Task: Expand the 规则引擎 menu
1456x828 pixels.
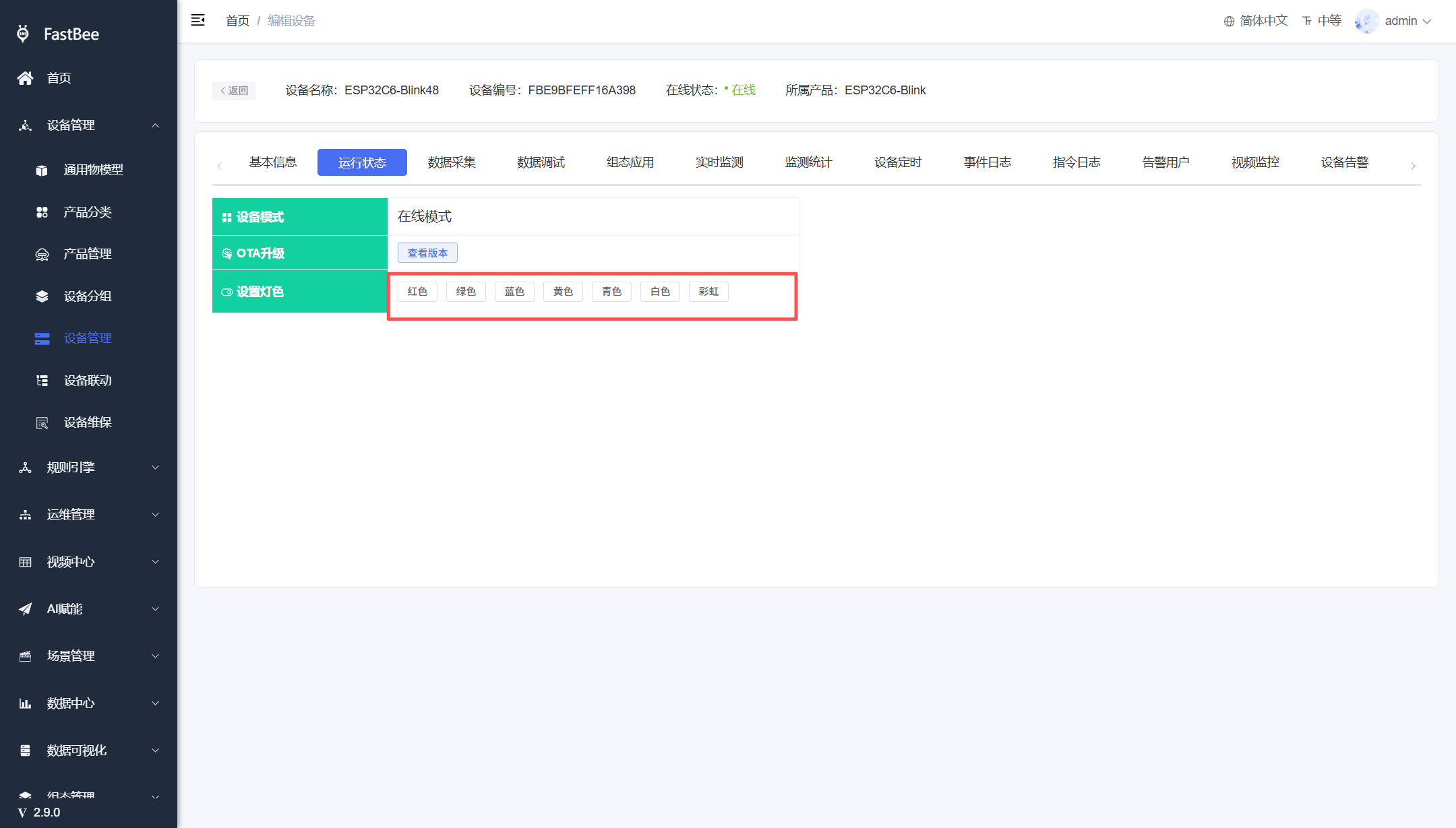Action: point(89,468)
